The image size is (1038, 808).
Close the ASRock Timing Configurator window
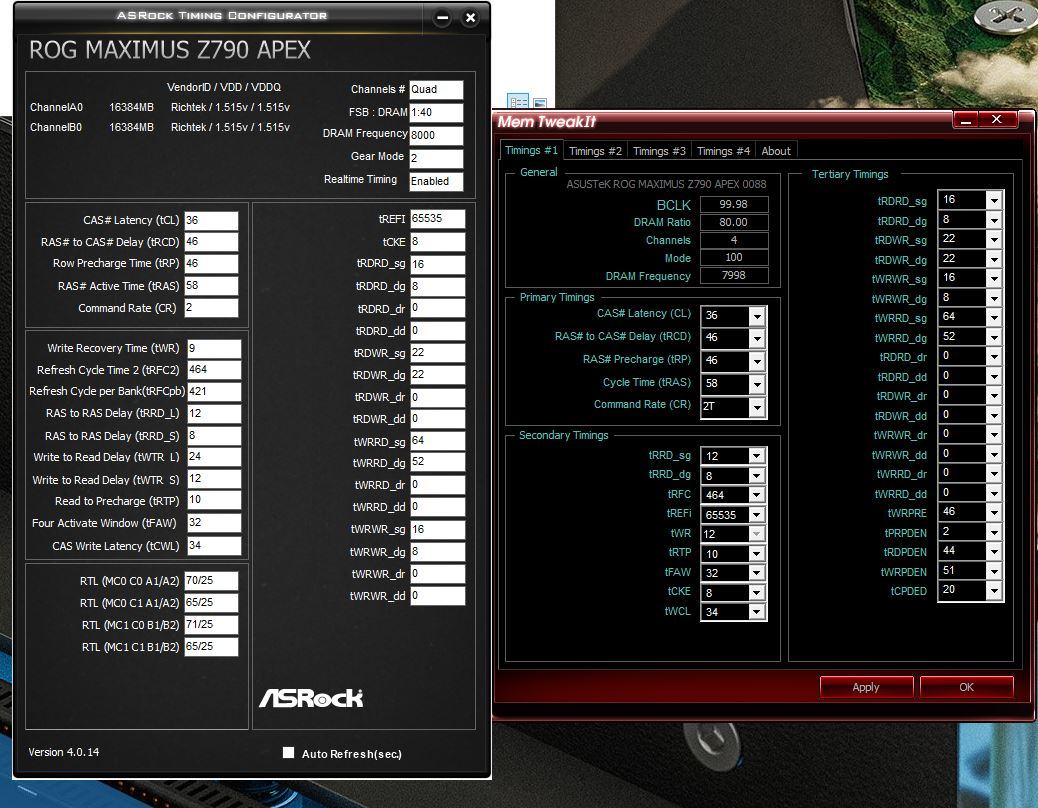click(x=470, y=18)
